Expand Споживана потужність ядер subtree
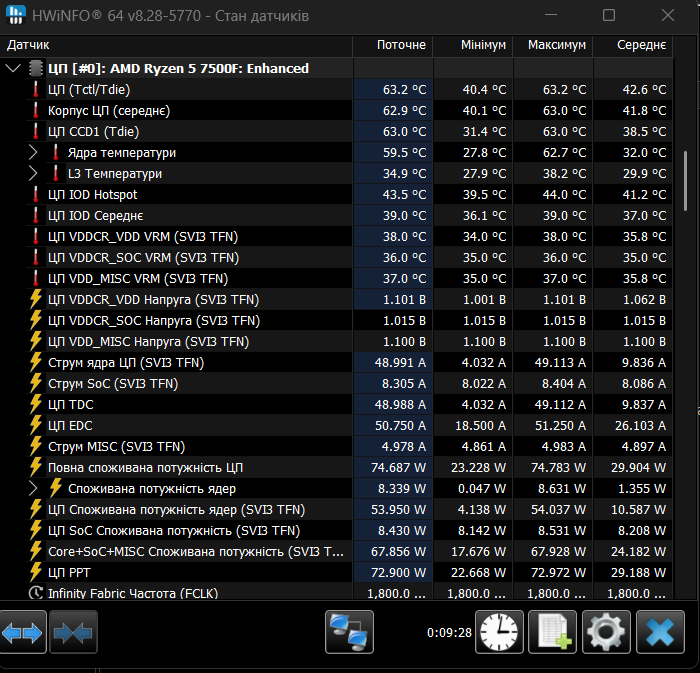Viewport: 700px width, 673px height. [33, 489]
